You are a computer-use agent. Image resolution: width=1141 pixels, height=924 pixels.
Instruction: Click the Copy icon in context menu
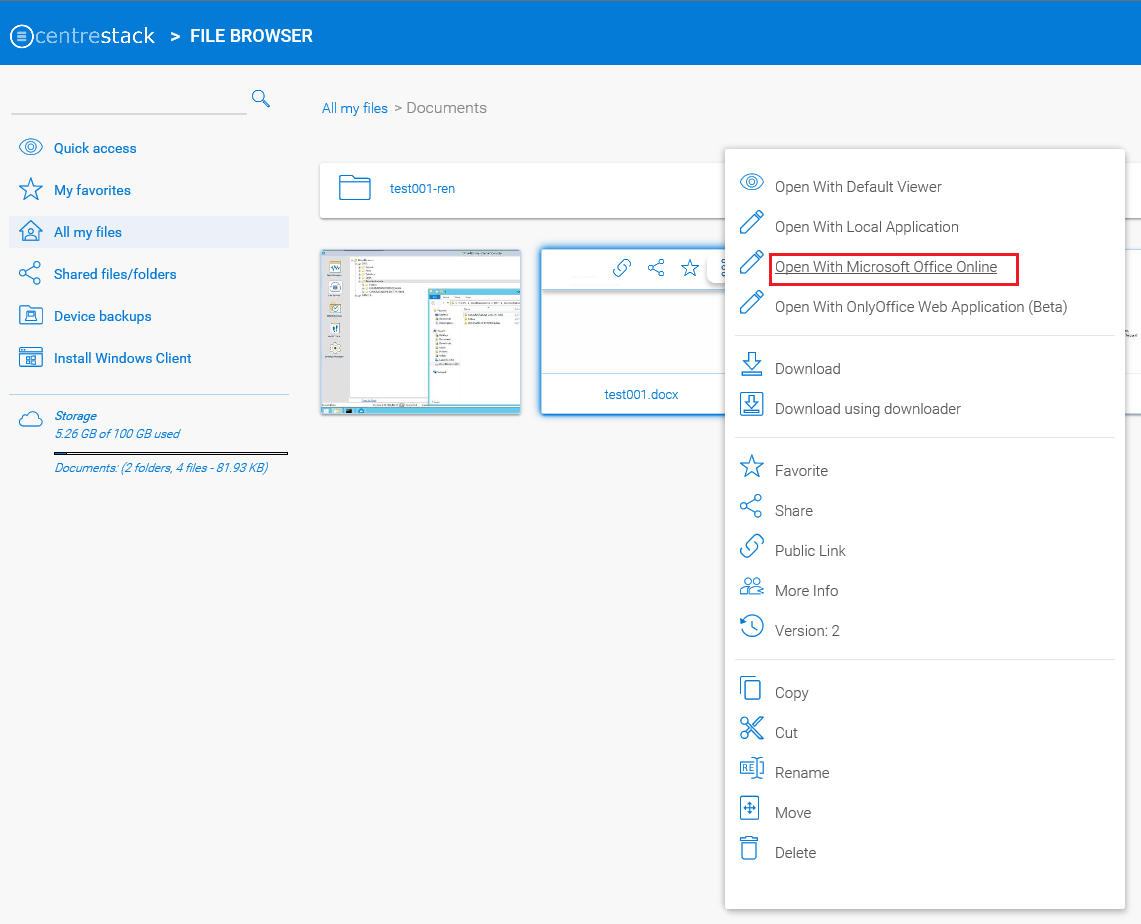pyautogui.click(x=750, y=688)
